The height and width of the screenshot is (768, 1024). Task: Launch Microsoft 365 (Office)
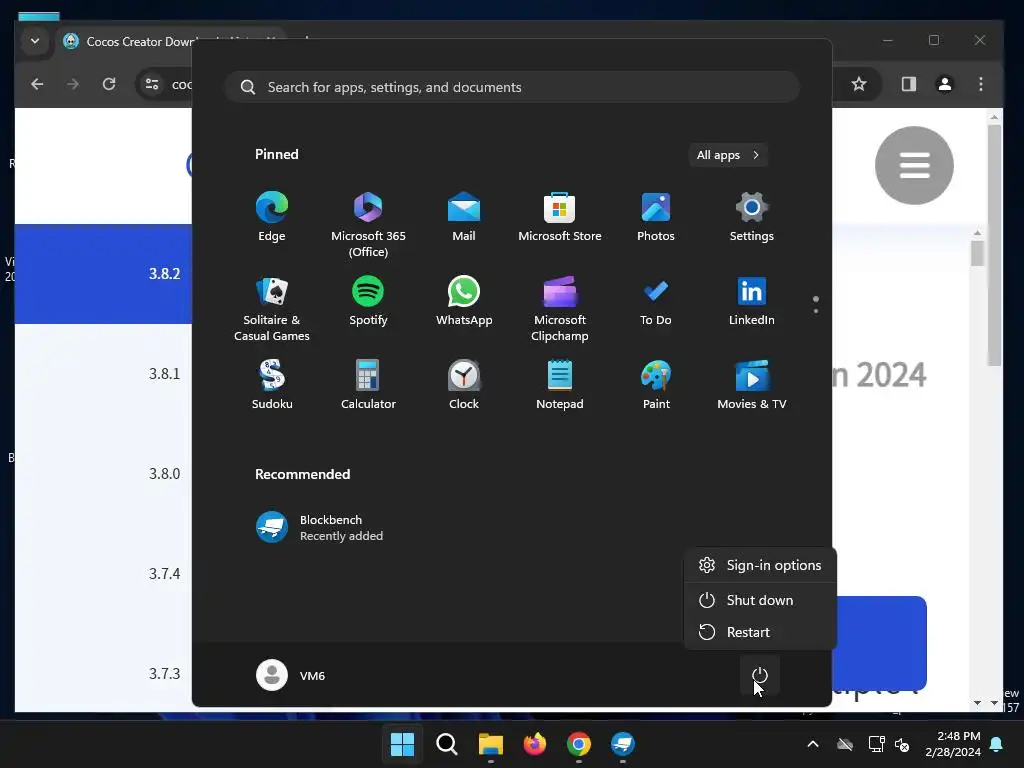(368, 225)
